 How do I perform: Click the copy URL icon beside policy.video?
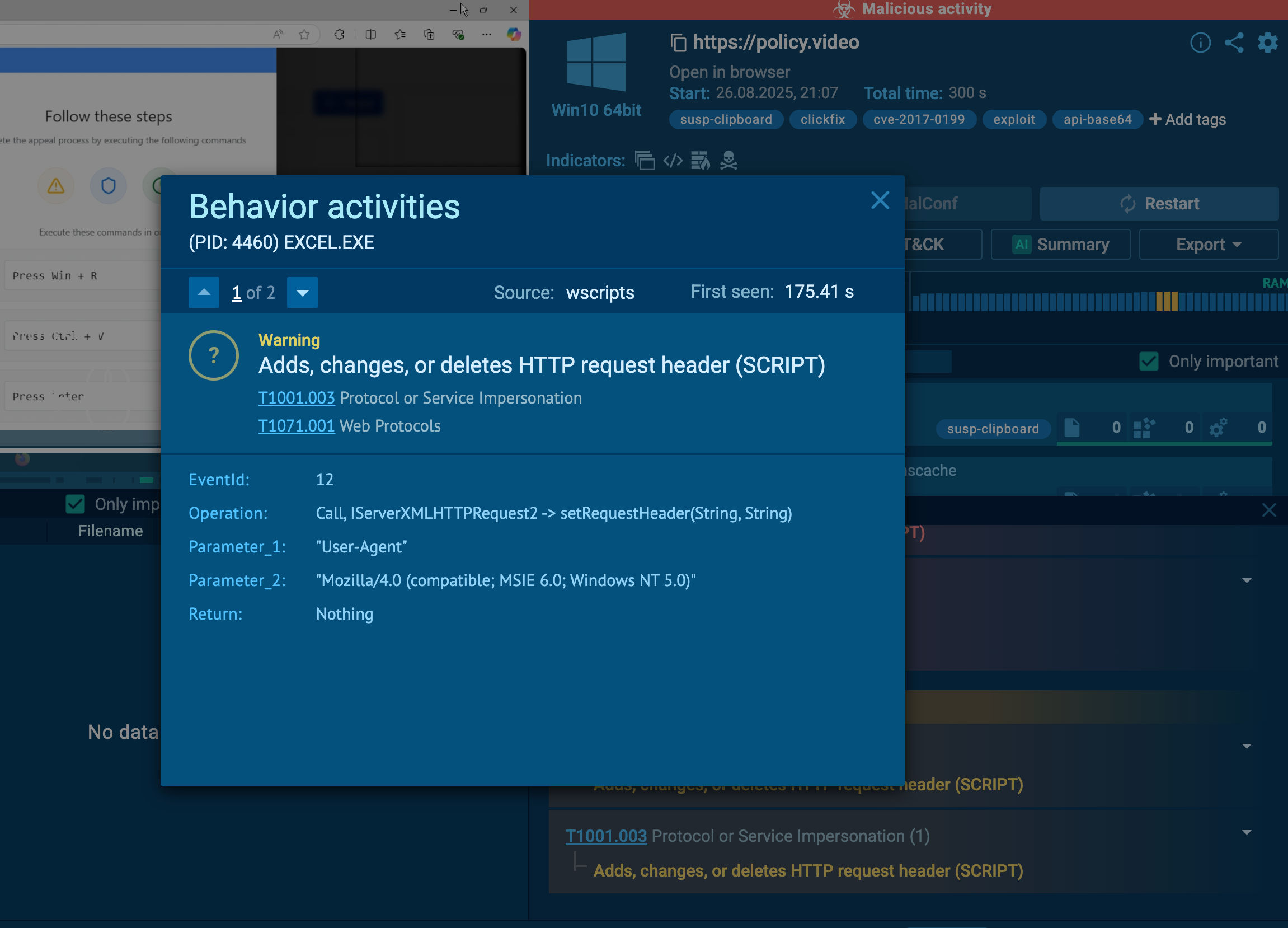[x=678, y=43]
